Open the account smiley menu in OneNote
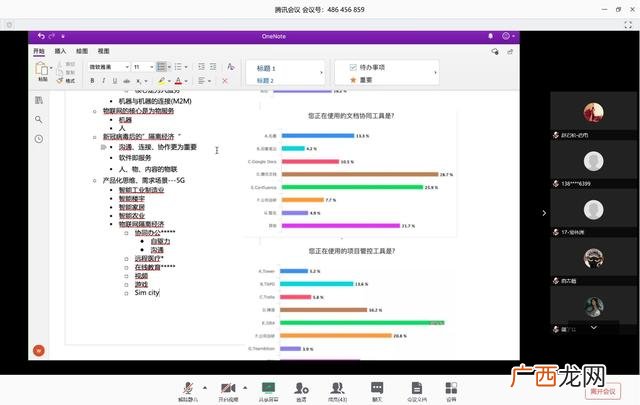Viewport: 640px width, 405px height. coord(506,36)
